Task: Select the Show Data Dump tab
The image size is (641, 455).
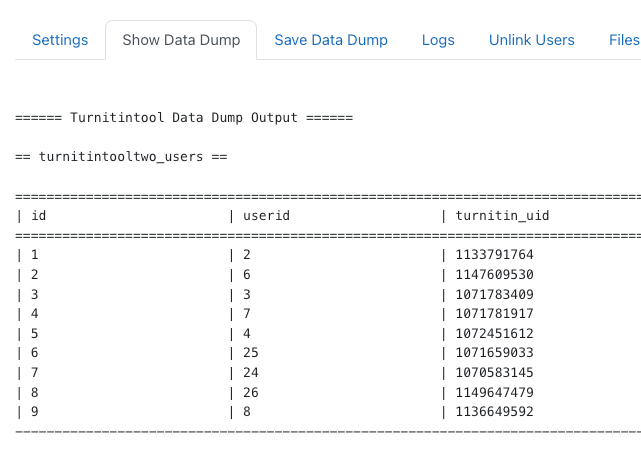Action: pos(181,40)
